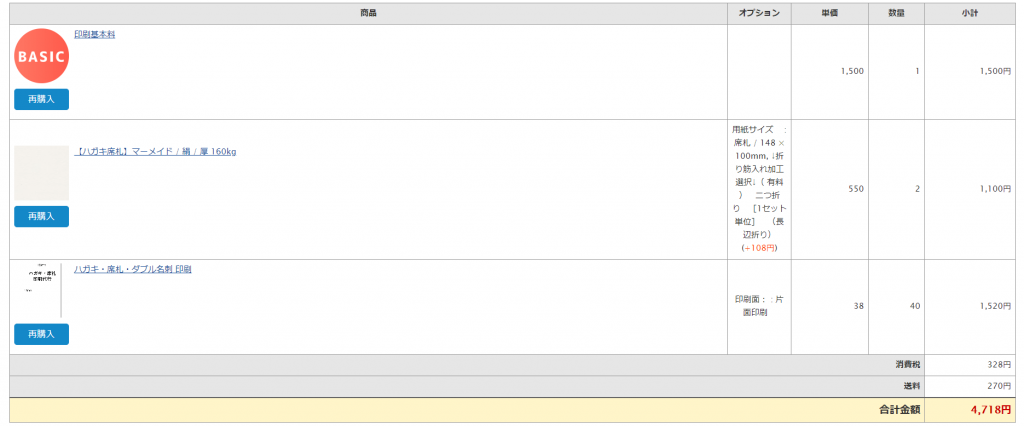Click the ハガキ・席札 printing thumbnail image

(41, 291)
